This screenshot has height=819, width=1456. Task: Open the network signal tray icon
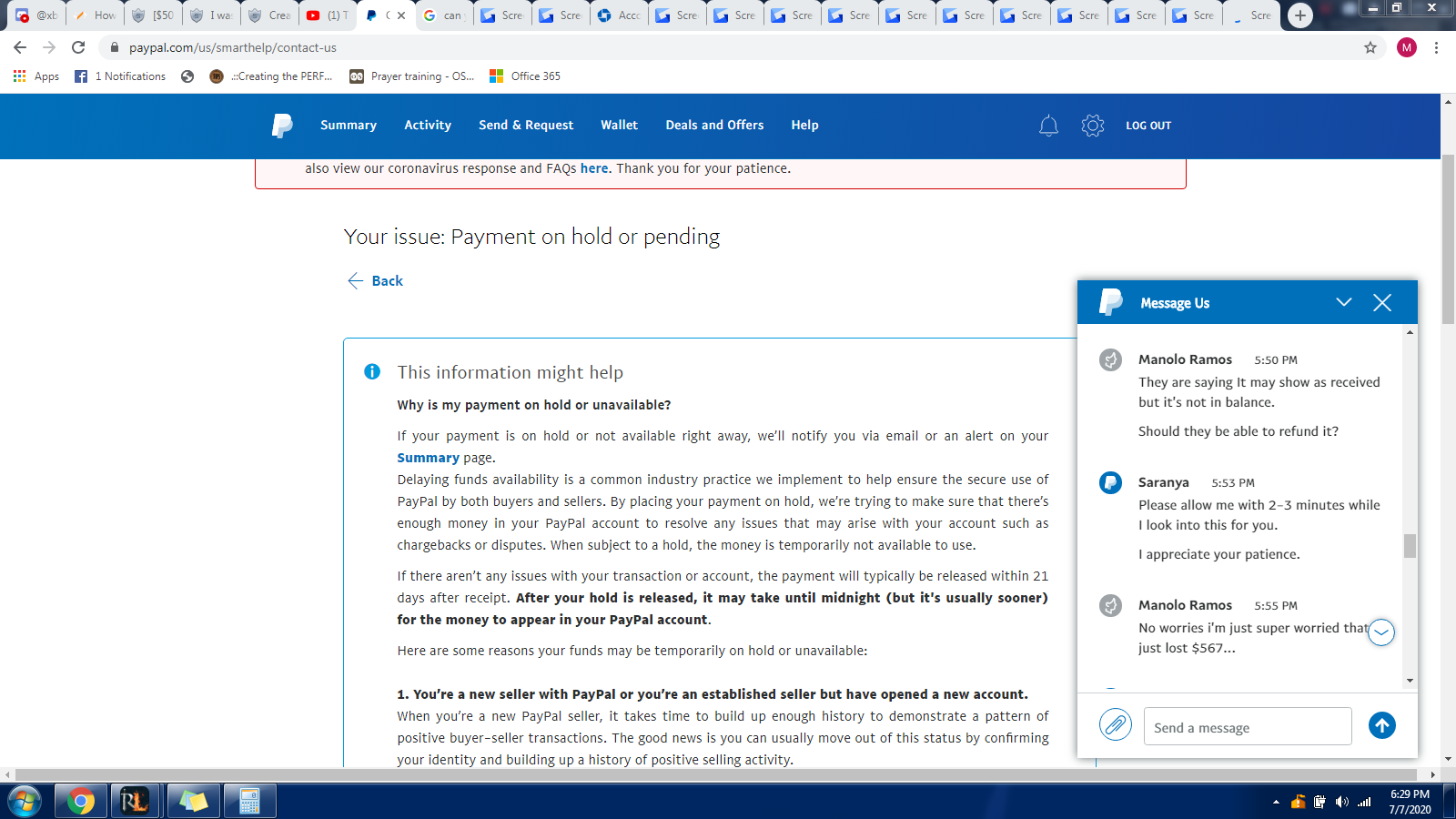click(x=1364, y=802)
